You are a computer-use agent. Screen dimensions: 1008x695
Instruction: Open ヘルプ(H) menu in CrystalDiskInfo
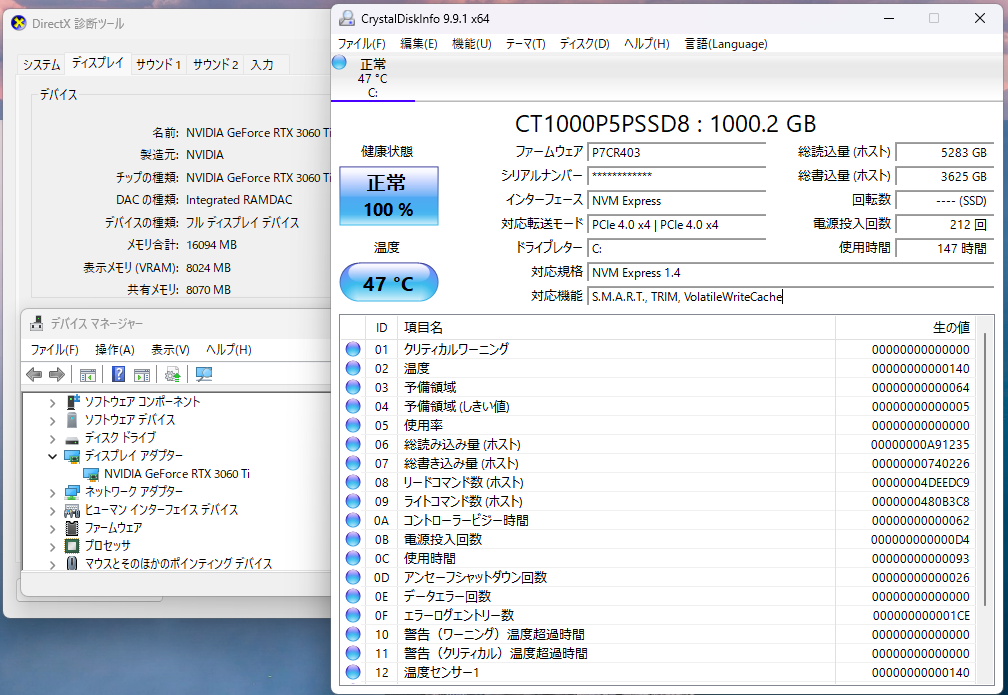click(x=647, y=44)
